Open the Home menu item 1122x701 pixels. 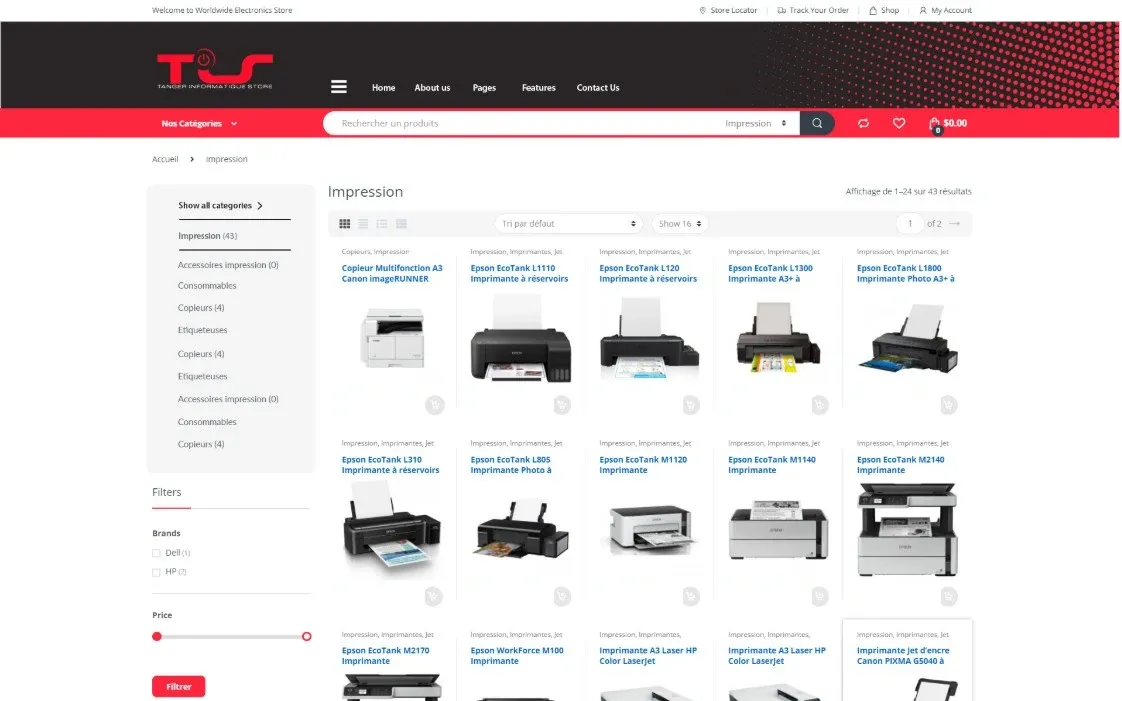click(x=384, y=87)
